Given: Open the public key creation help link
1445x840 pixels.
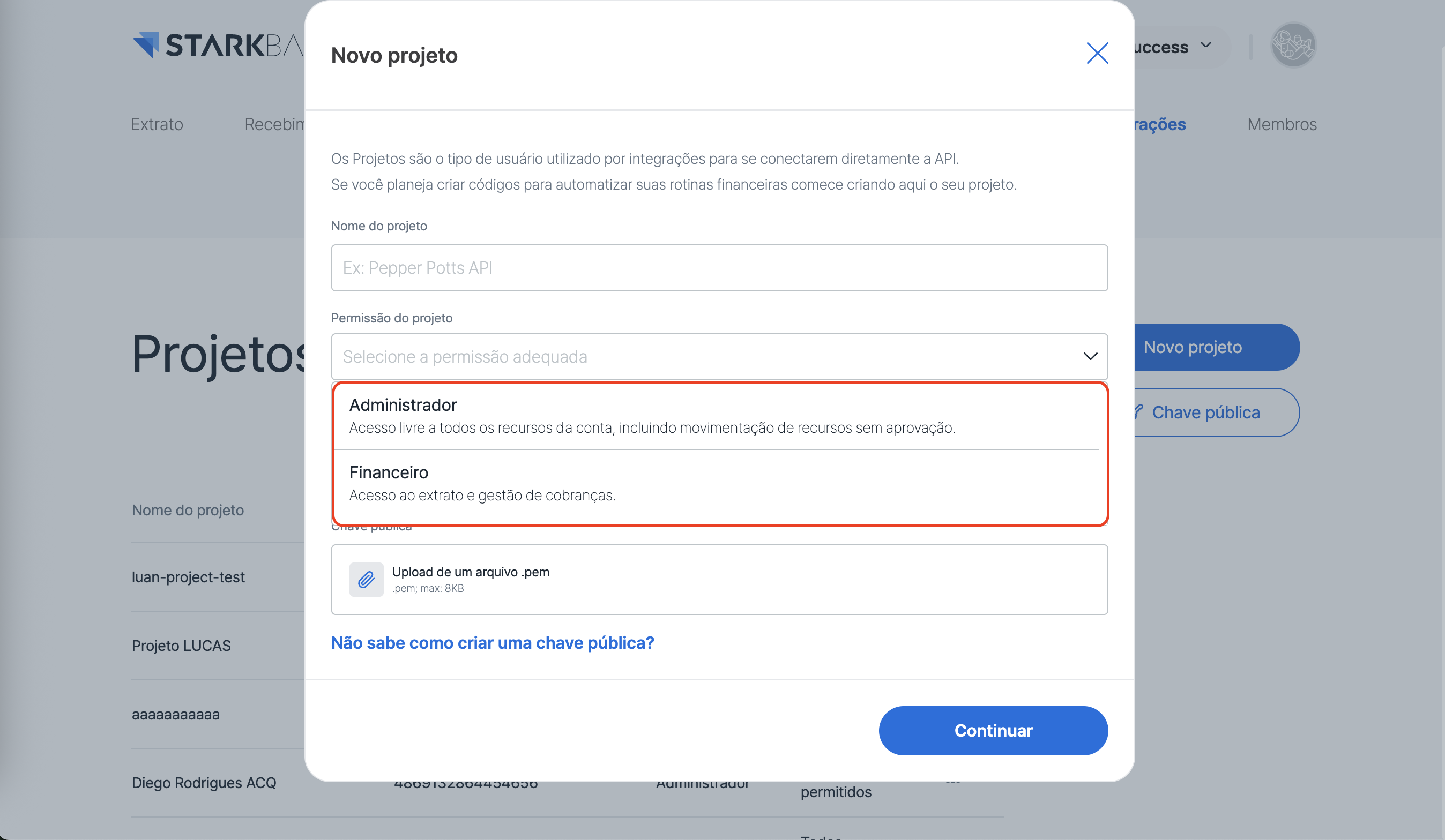Looking at the screenshot, I should 492,642.
